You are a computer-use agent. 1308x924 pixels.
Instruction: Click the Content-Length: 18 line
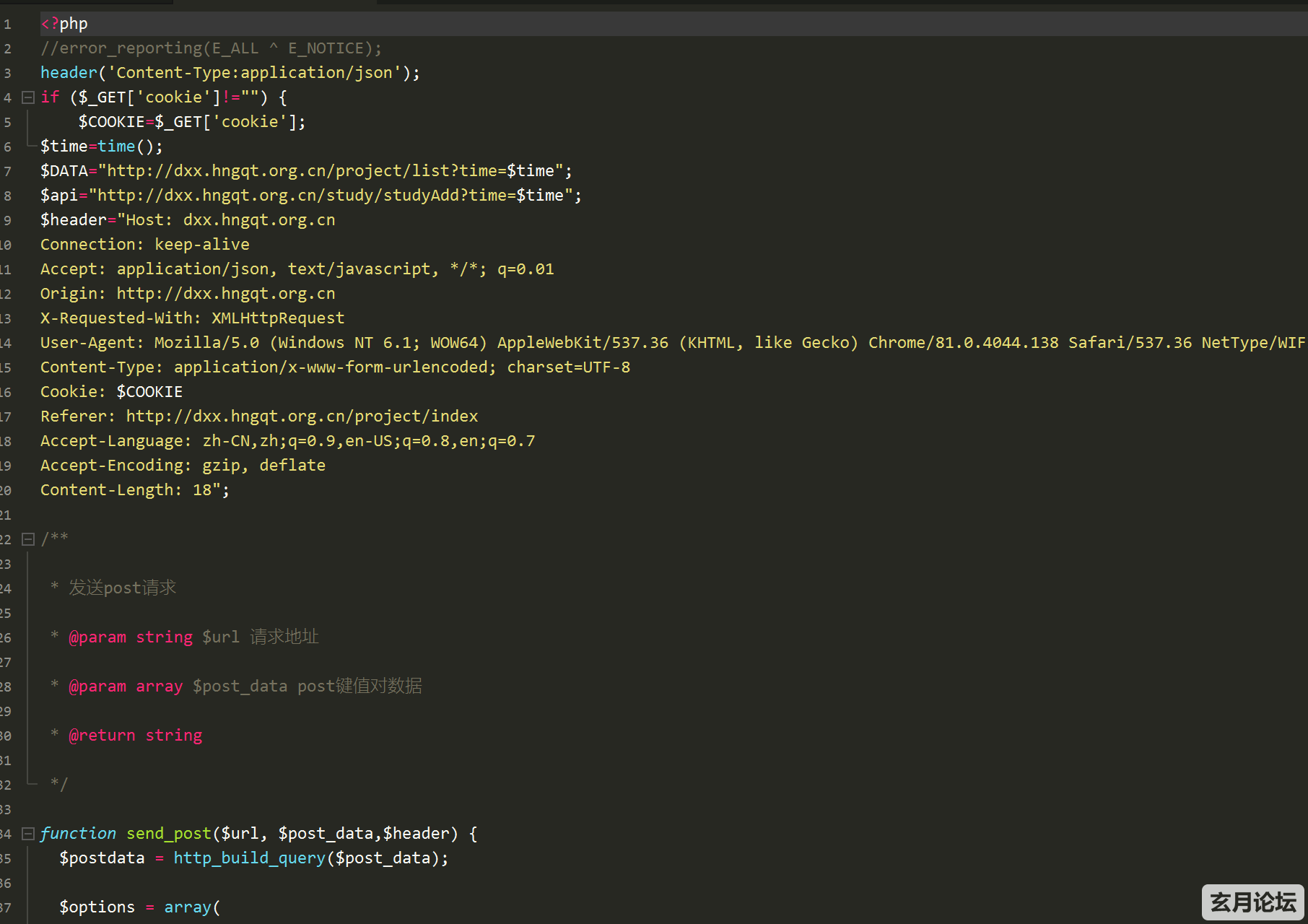point(135,490)
